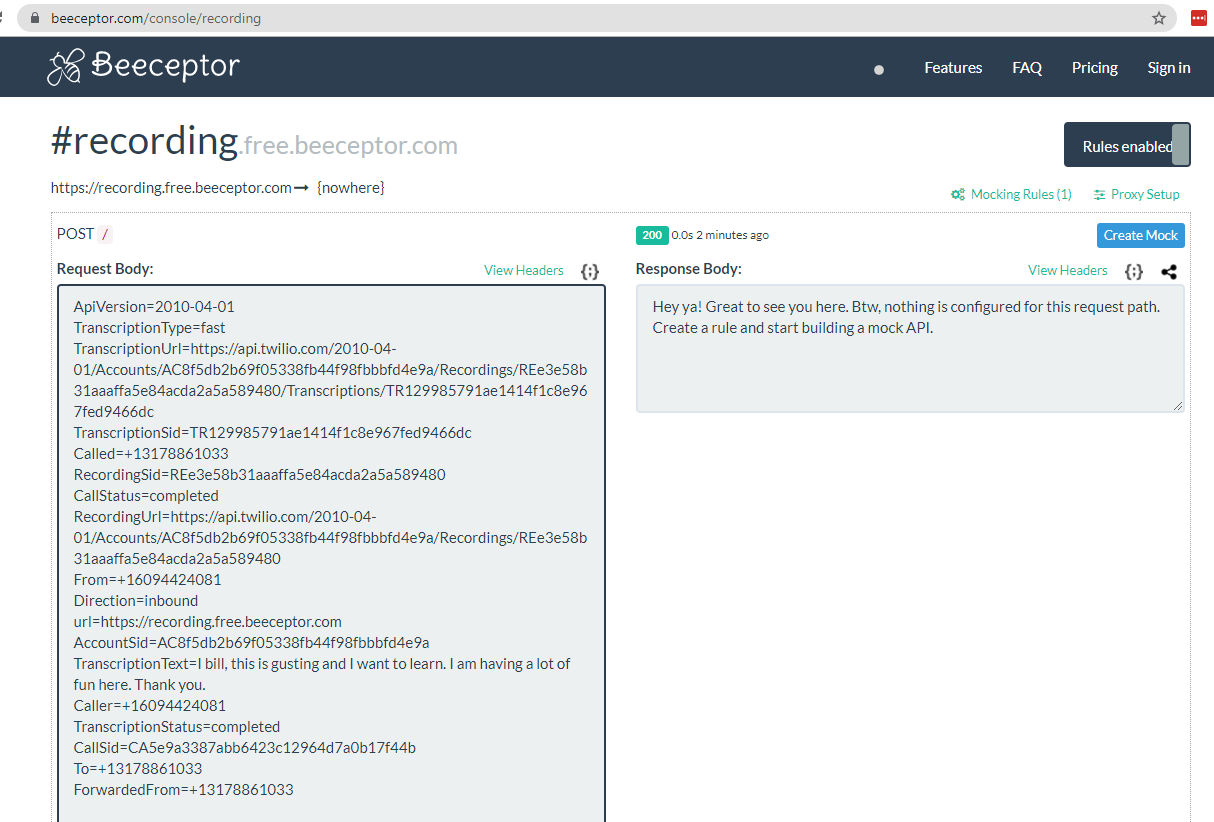Format response body with JSON braces icon

1133,271
